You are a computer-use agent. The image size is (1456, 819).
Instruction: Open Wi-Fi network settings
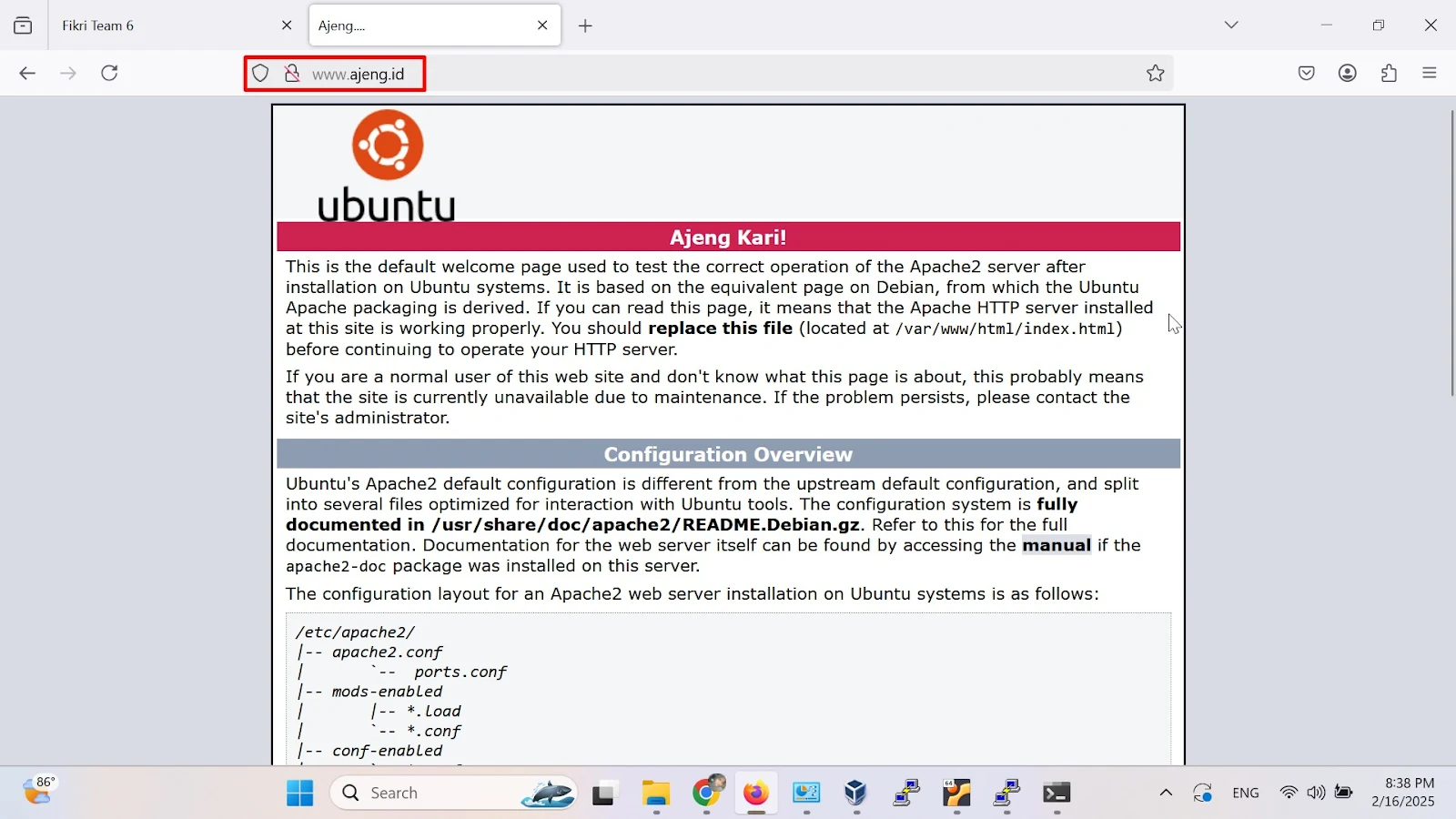1289,793
